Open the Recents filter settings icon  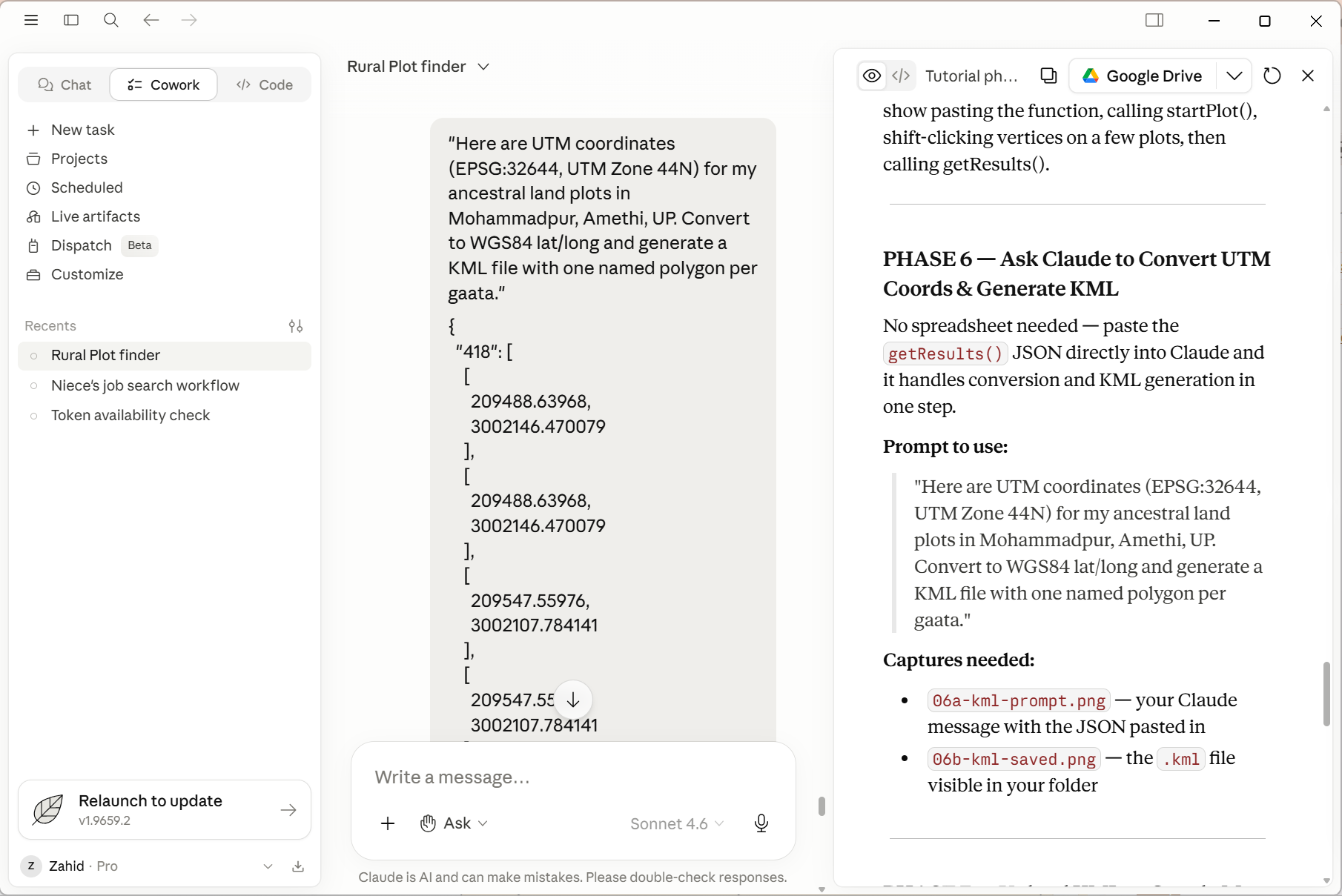point(296,326)
